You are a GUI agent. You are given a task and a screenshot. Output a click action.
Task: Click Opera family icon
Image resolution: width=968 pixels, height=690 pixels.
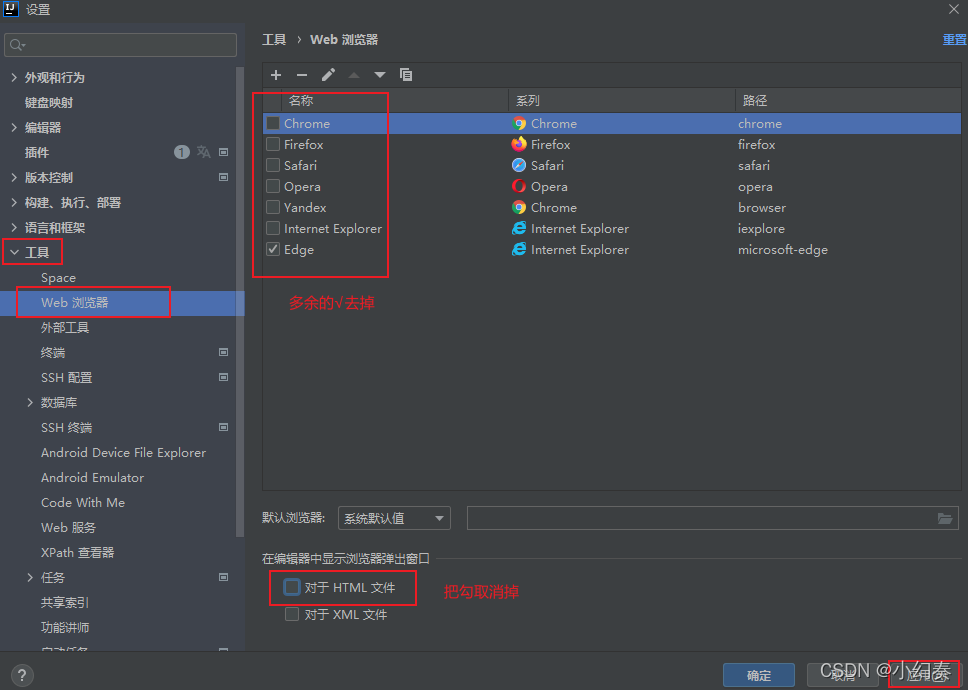click(519, 186)
